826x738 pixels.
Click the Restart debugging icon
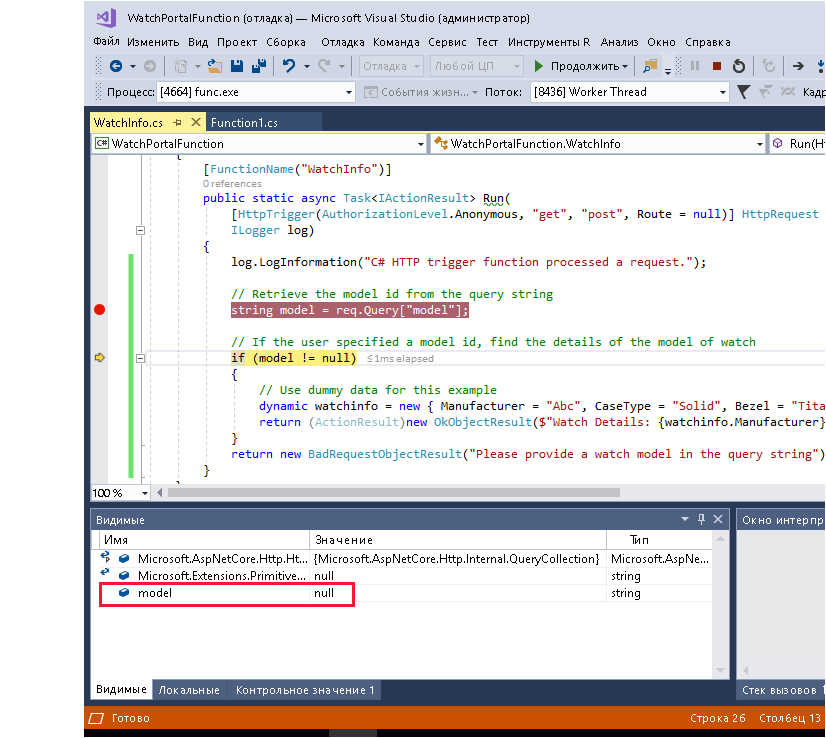tap(739, 66)
